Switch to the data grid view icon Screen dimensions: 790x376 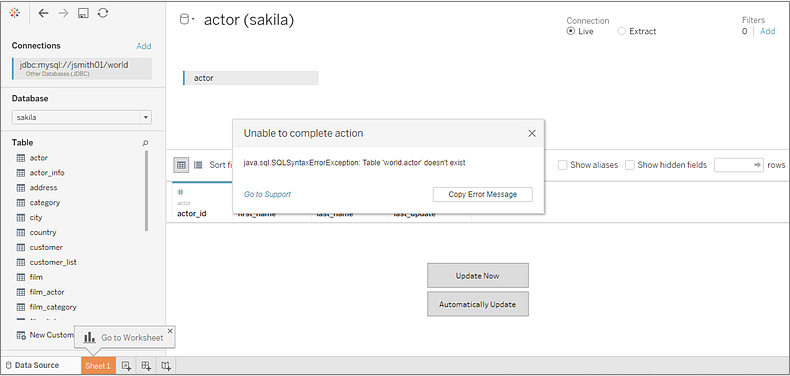tap(182, 165)
